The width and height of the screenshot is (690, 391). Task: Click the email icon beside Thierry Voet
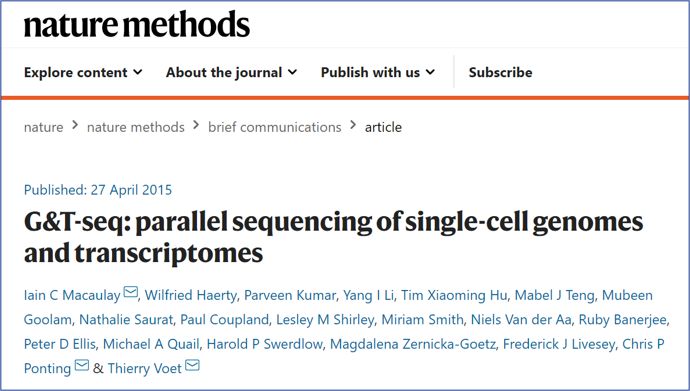click(192, 365)
